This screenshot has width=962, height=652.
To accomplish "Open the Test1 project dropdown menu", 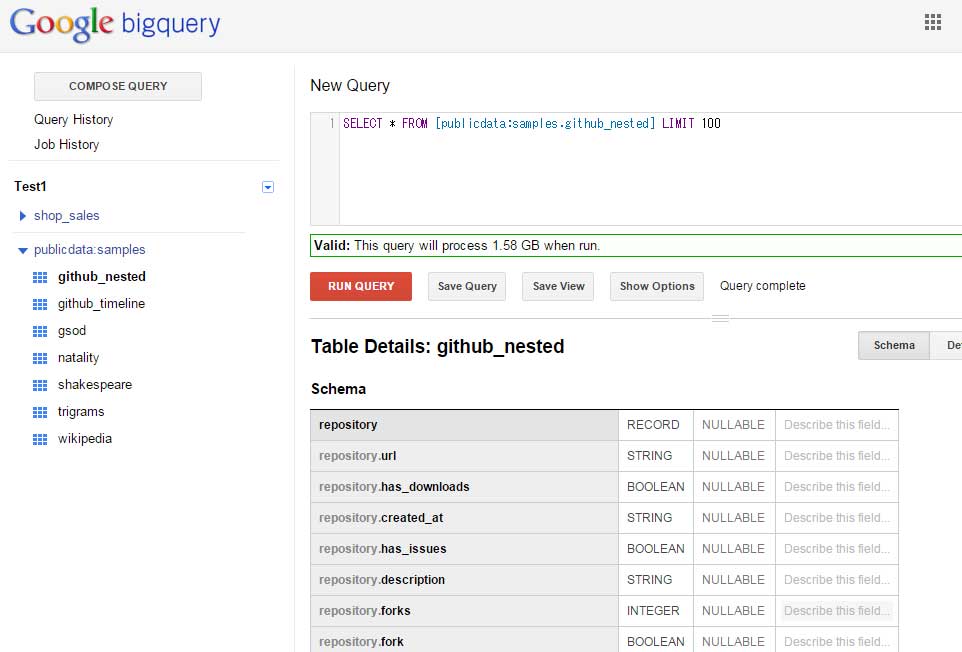I will [267, 187].
